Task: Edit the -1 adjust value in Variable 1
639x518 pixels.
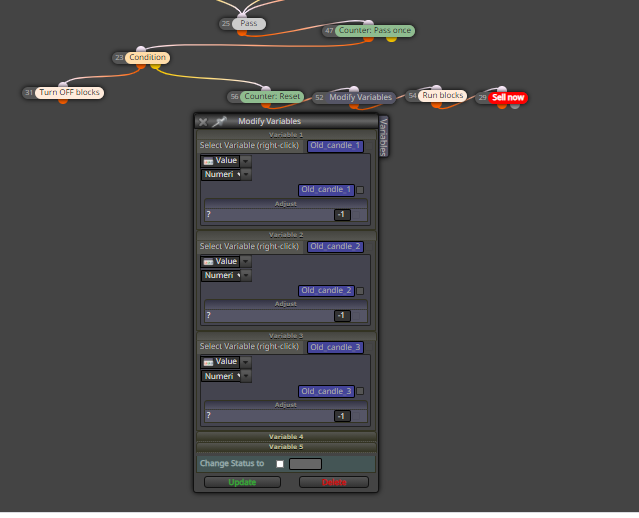Action: point(342,214)
